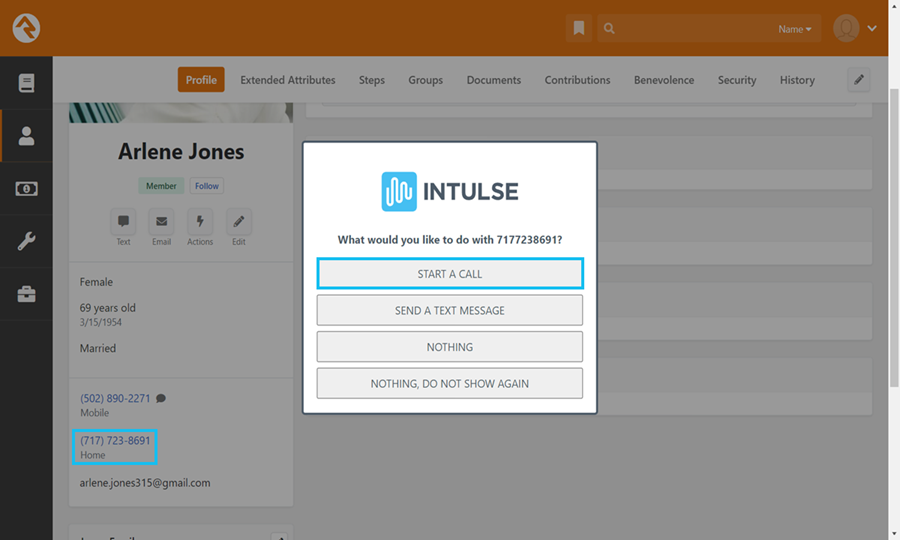Click SMS bubble icon beside mobile number
This screenshot has width=900, height=540.
(x=161, y=398)
